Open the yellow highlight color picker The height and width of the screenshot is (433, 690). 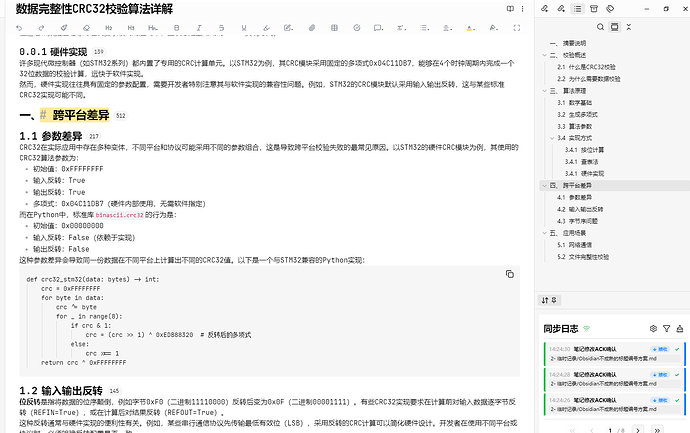pos(470,28)
